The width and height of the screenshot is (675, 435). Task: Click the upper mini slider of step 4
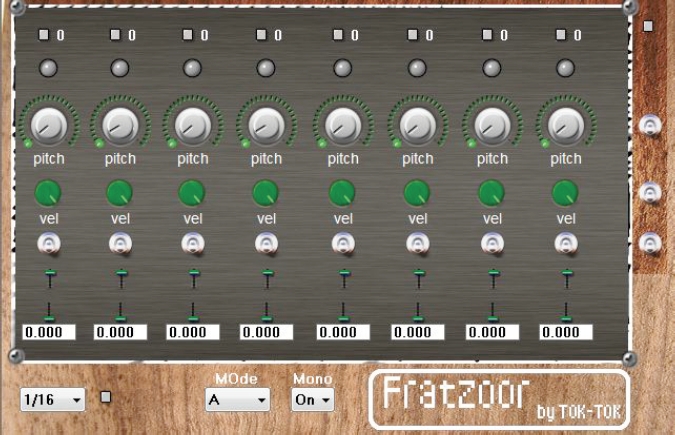[x=268, y=278]
